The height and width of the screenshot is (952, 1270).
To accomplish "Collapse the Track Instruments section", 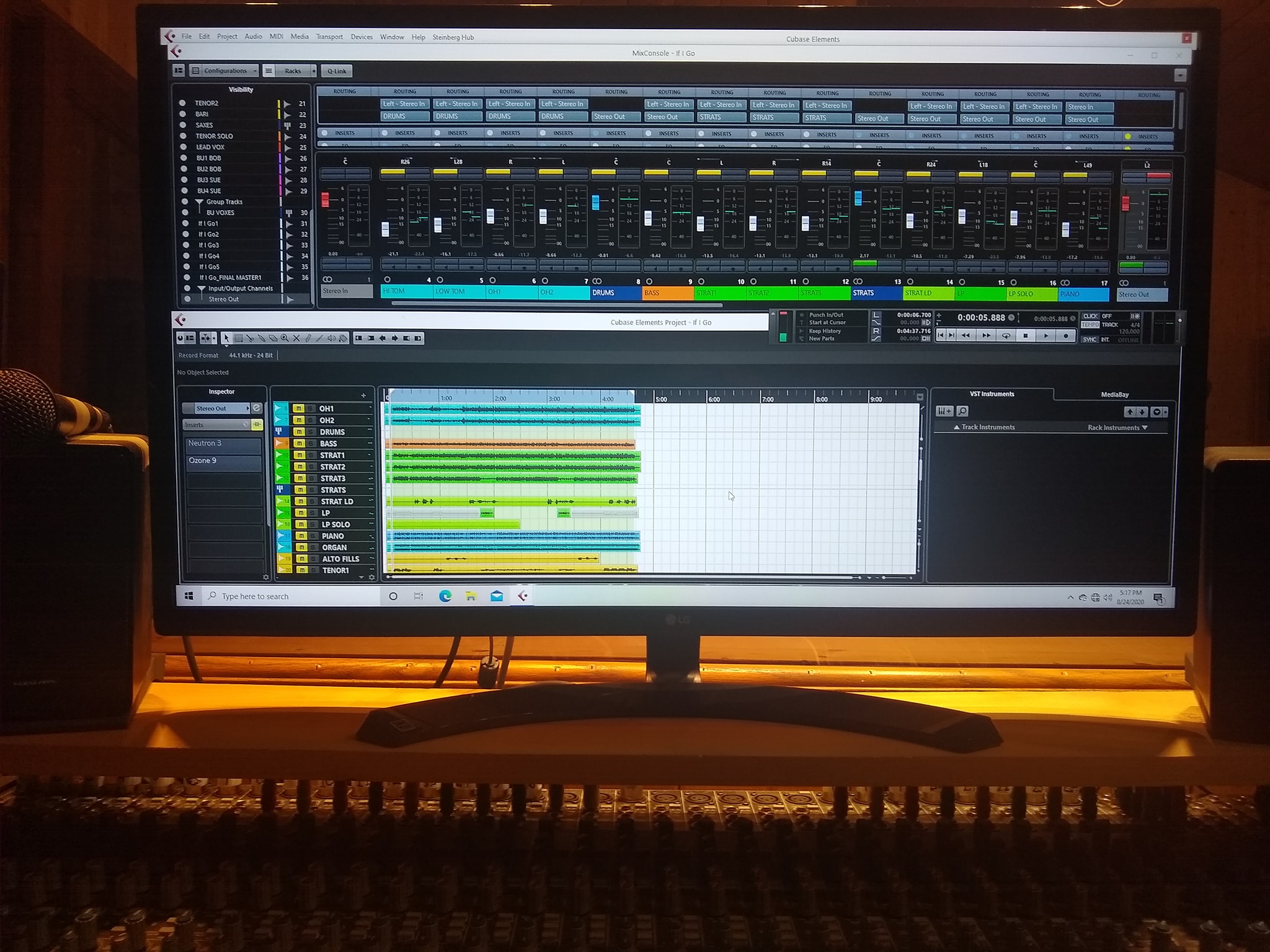I will (984, 427).
